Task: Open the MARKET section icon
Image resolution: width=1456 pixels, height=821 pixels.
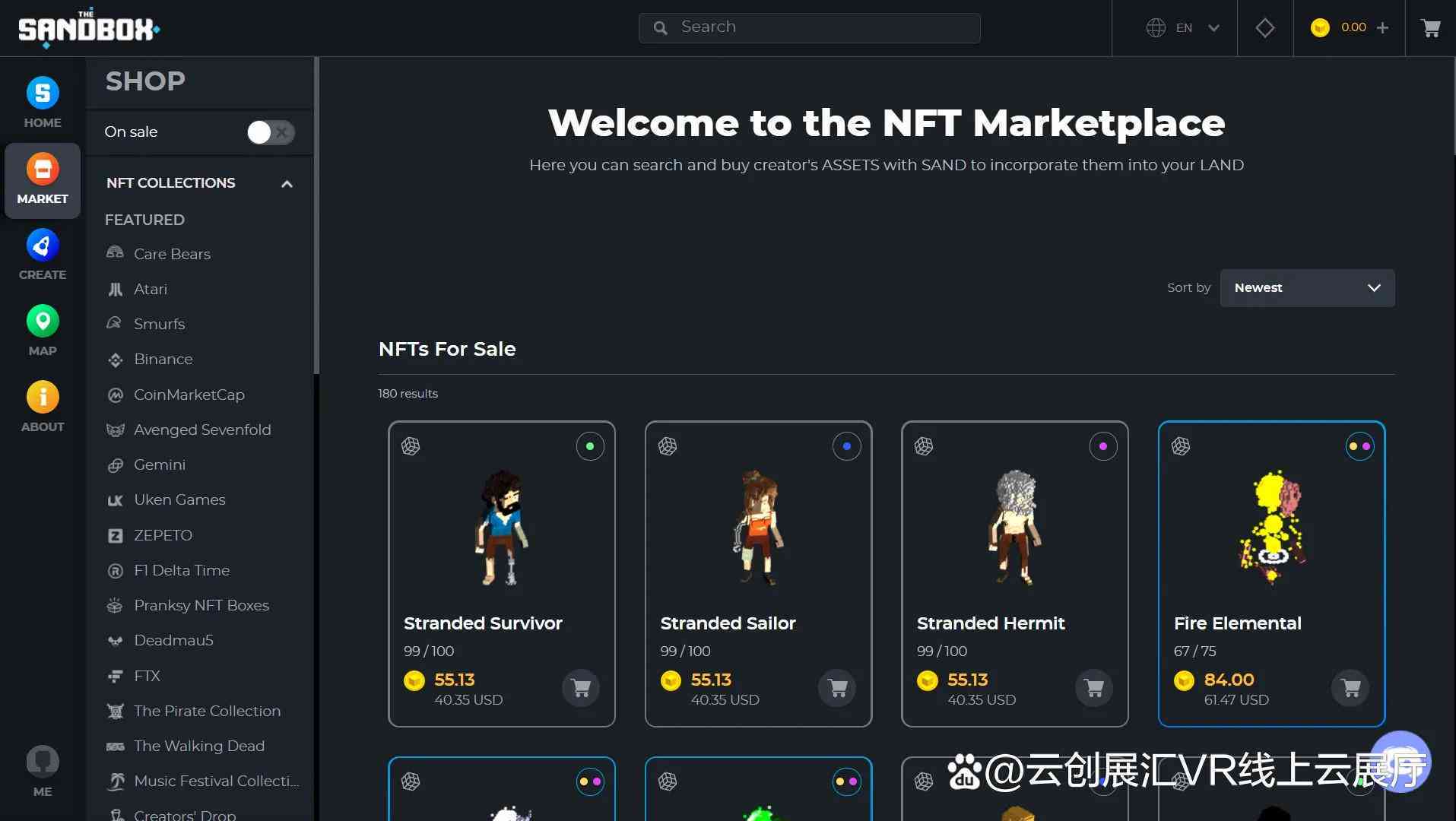Action: (x=43, y=169)
